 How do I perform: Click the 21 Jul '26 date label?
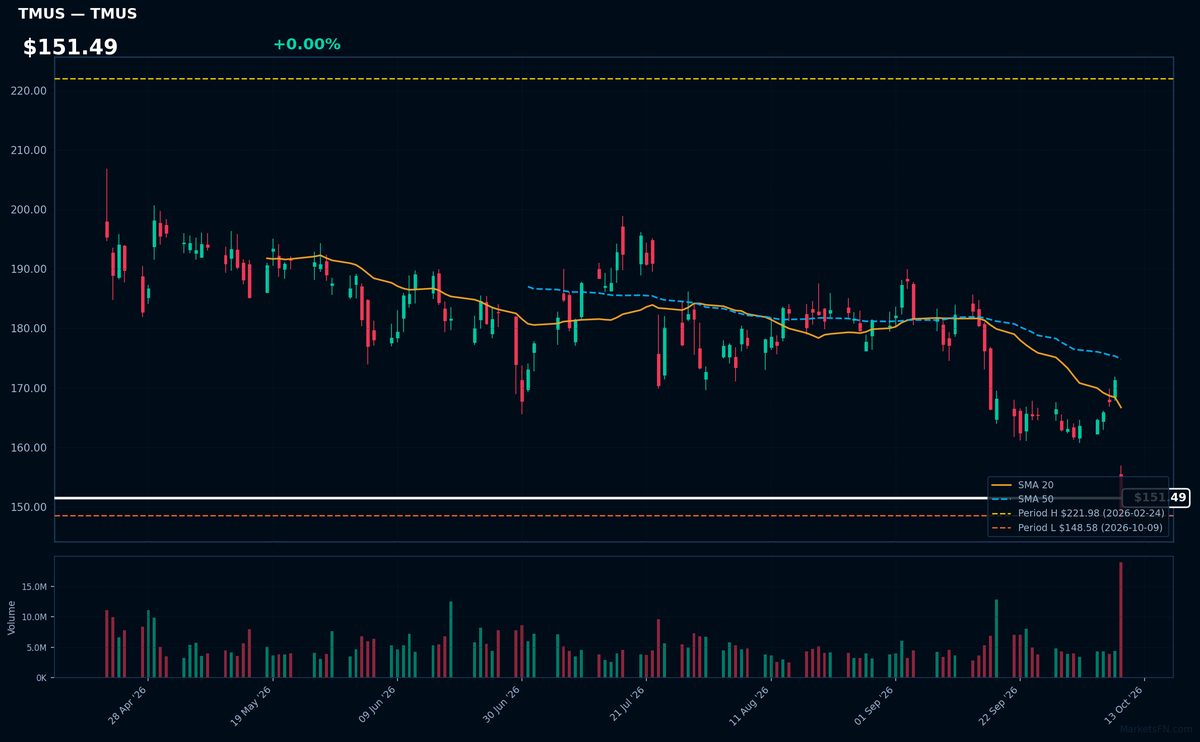(x=627, y=704)
